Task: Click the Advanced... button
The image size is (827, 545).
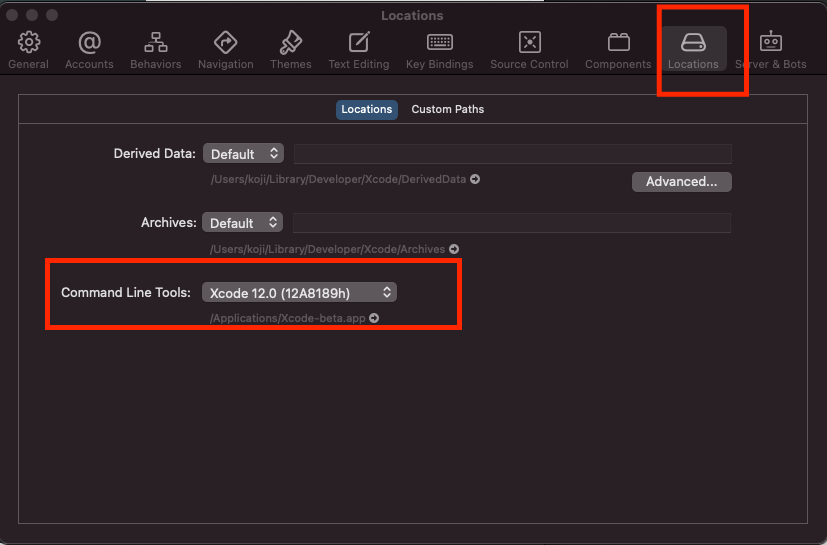Action: pos(681,181)
